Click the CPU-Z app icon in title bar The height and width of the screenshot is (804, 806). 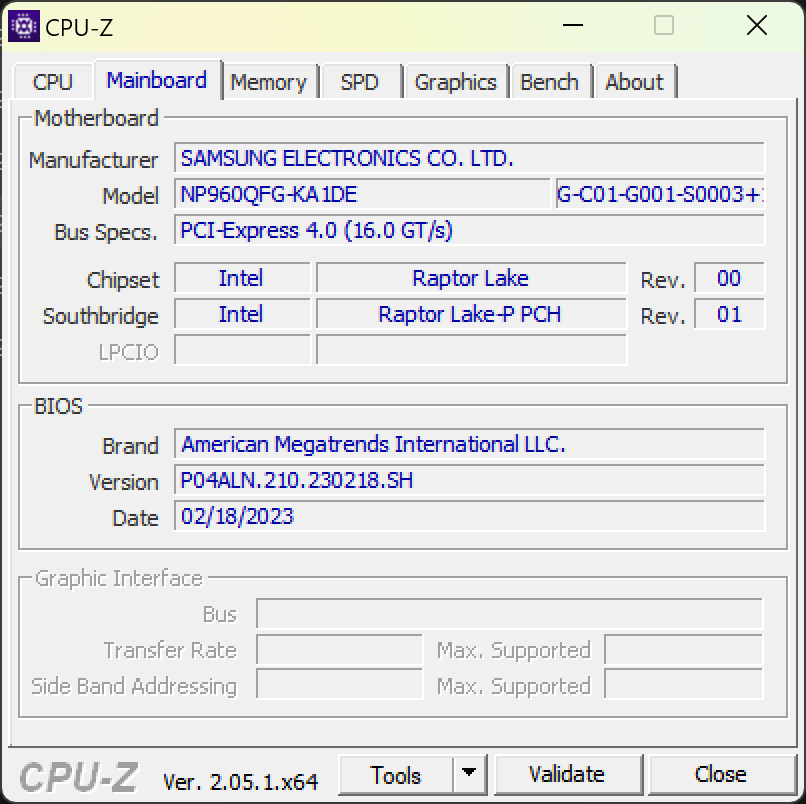pyautogui.click(x=24, y=26)
